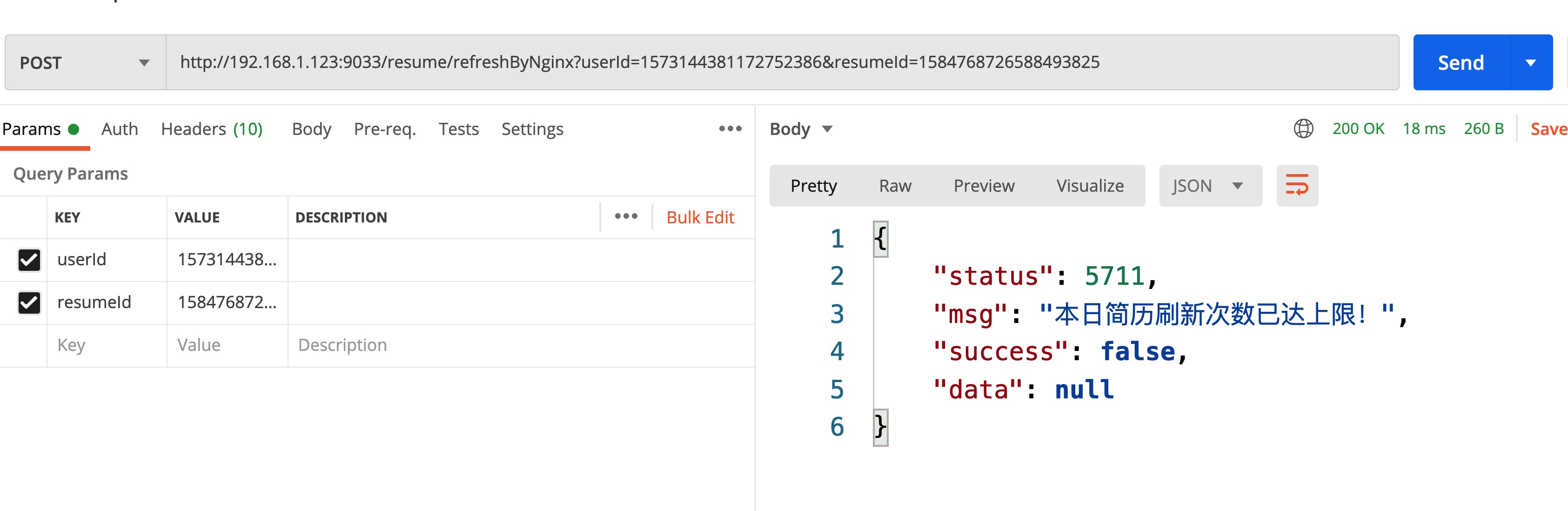Click the Save response button
1568x511 pixels.
pos(1548,128)
